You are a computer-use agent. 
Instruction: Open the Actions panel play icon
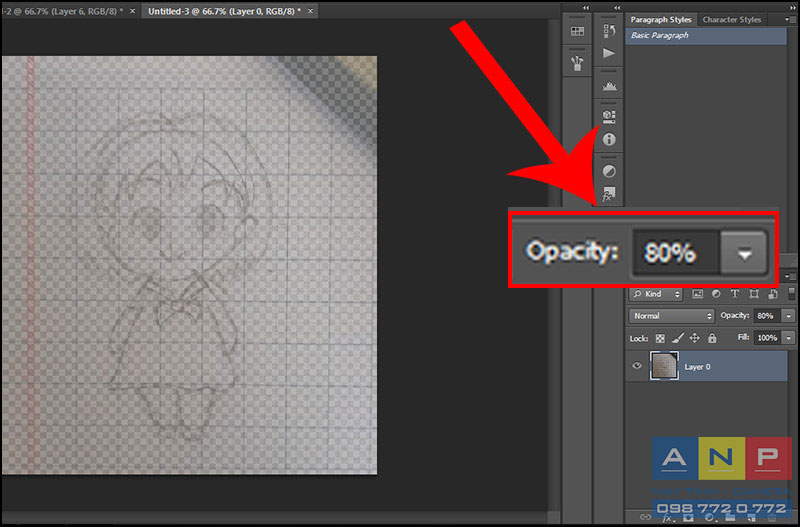click(609, 53)
